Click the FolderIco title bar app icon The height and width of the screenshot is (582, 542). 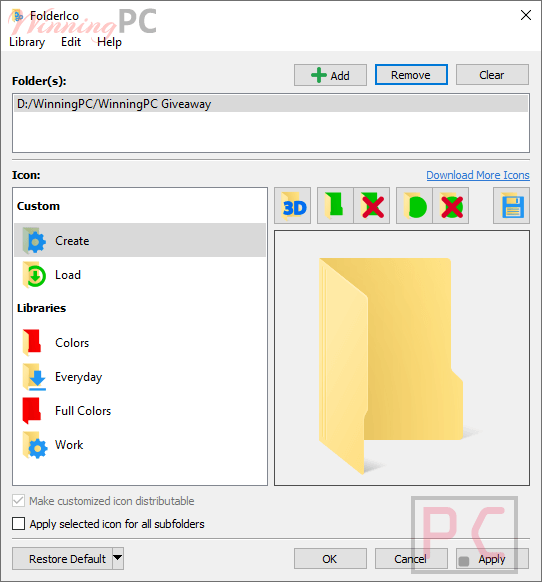17,16
